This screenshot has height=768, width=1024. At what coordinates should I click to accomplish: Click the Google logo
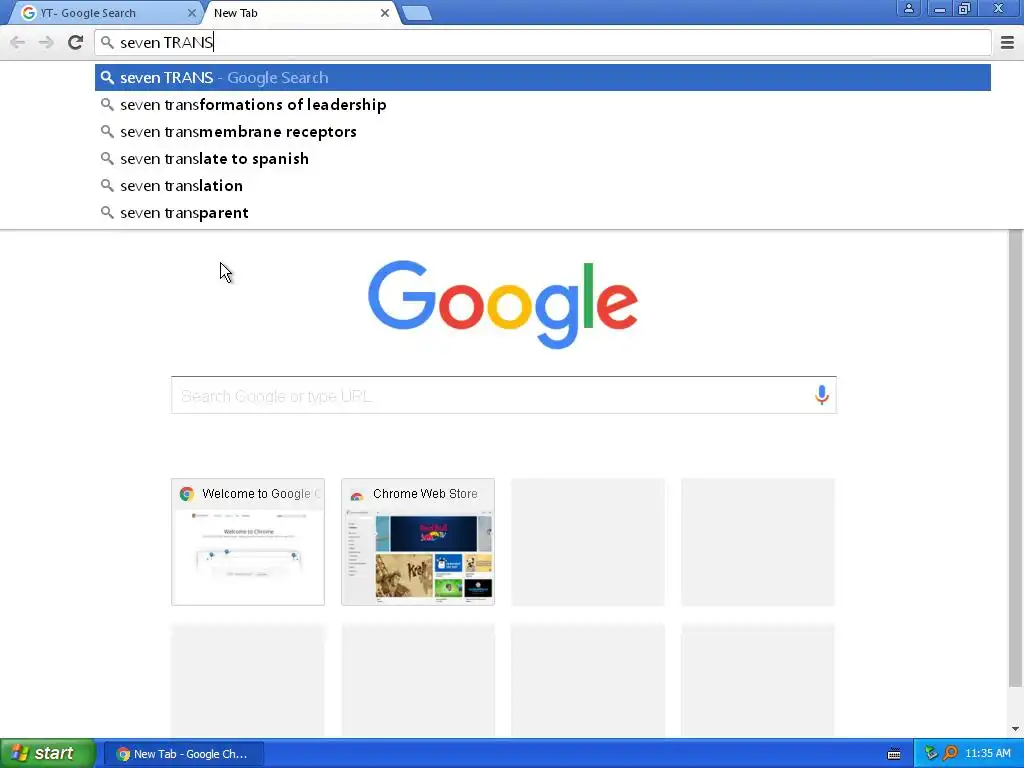503,304
